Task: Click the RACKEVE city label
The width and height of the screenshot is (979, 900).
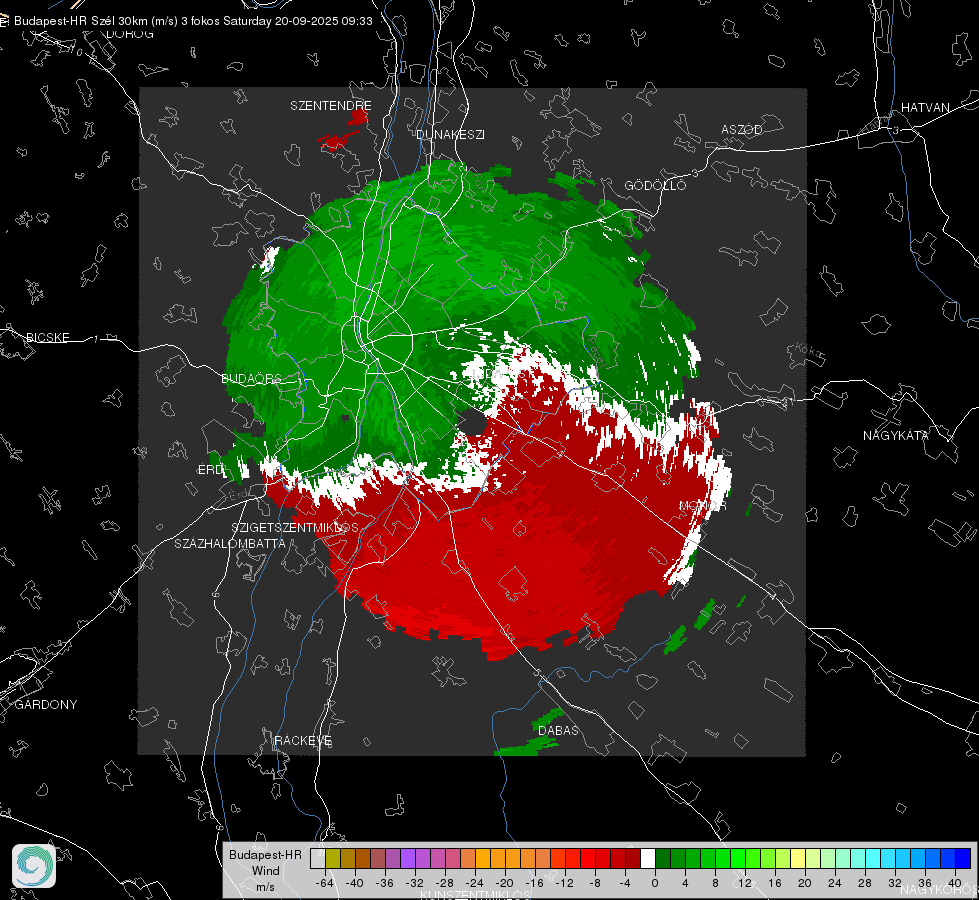Action: [303, 741]
